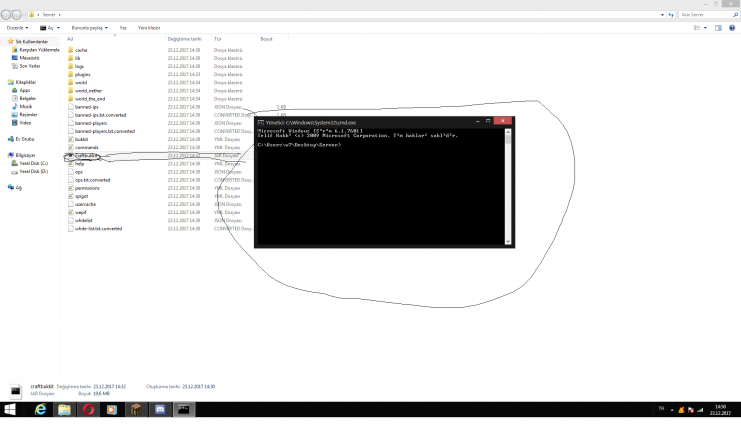Open Yerel Disk (D:) in sidebar
The width and height of the screenshot is (741, 445).
point(34,171)
